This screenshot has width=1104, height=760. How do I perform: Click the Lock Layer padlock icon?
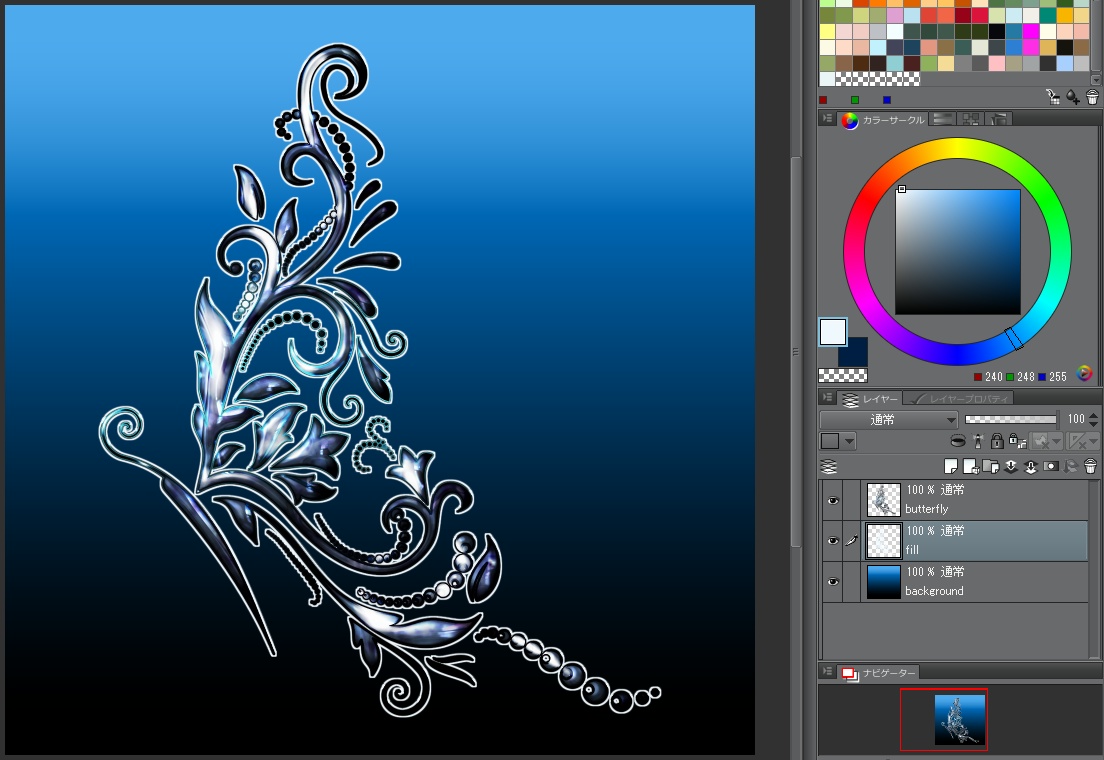click(996, 441)
